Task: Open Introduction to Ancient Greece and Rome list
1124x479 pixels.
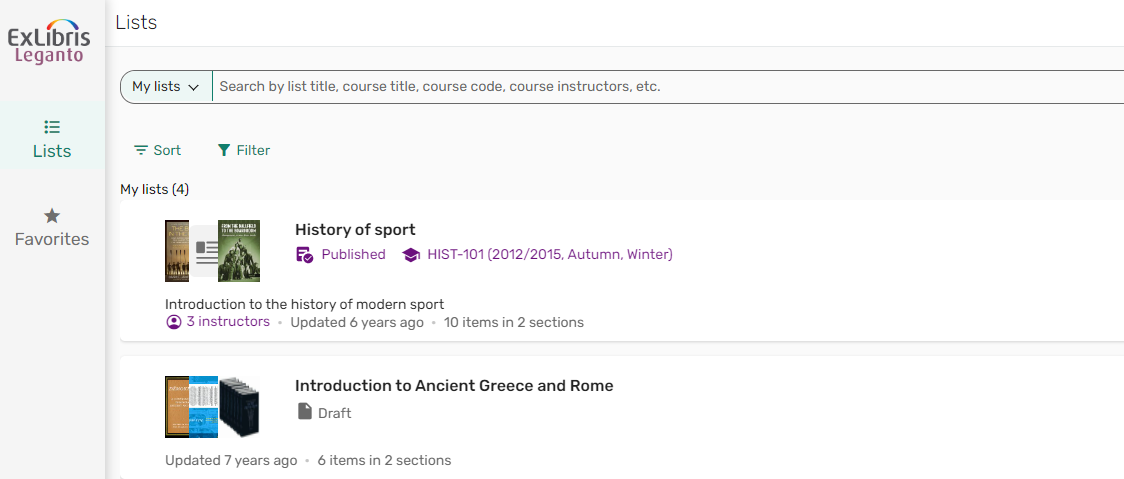Action: point(454,386)
